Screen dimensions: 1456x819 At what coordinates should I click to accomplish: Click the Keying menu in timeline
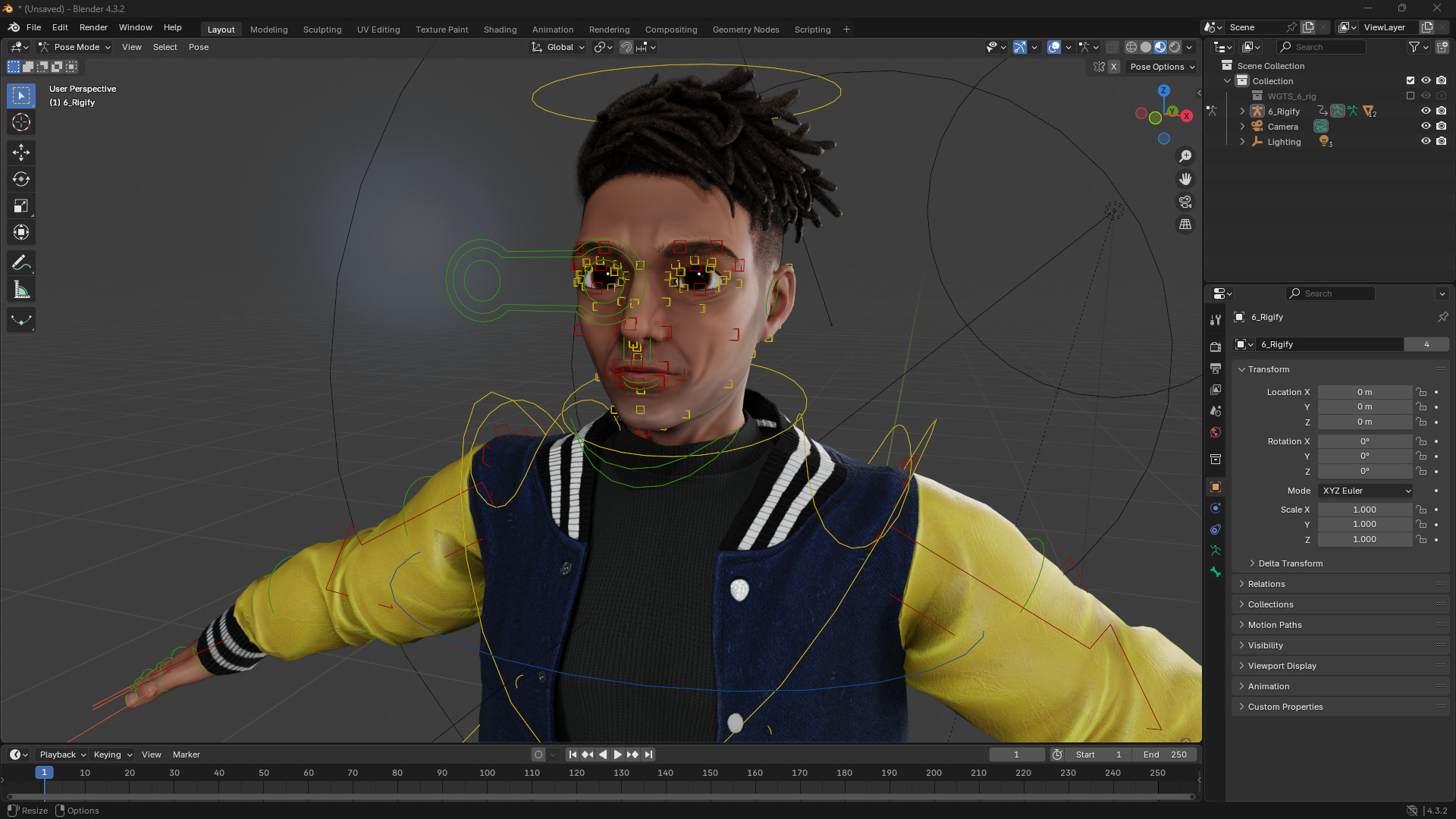point(111,755)
